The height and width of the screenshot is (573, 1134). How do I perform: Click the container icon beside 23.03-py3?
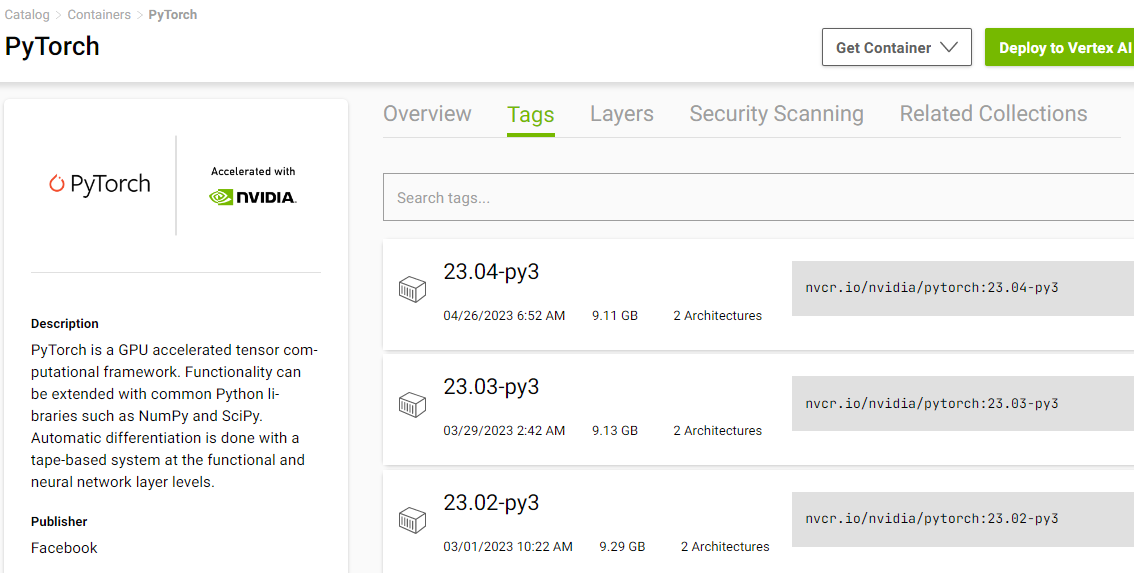pyautogui.click(x=412, y=404)
